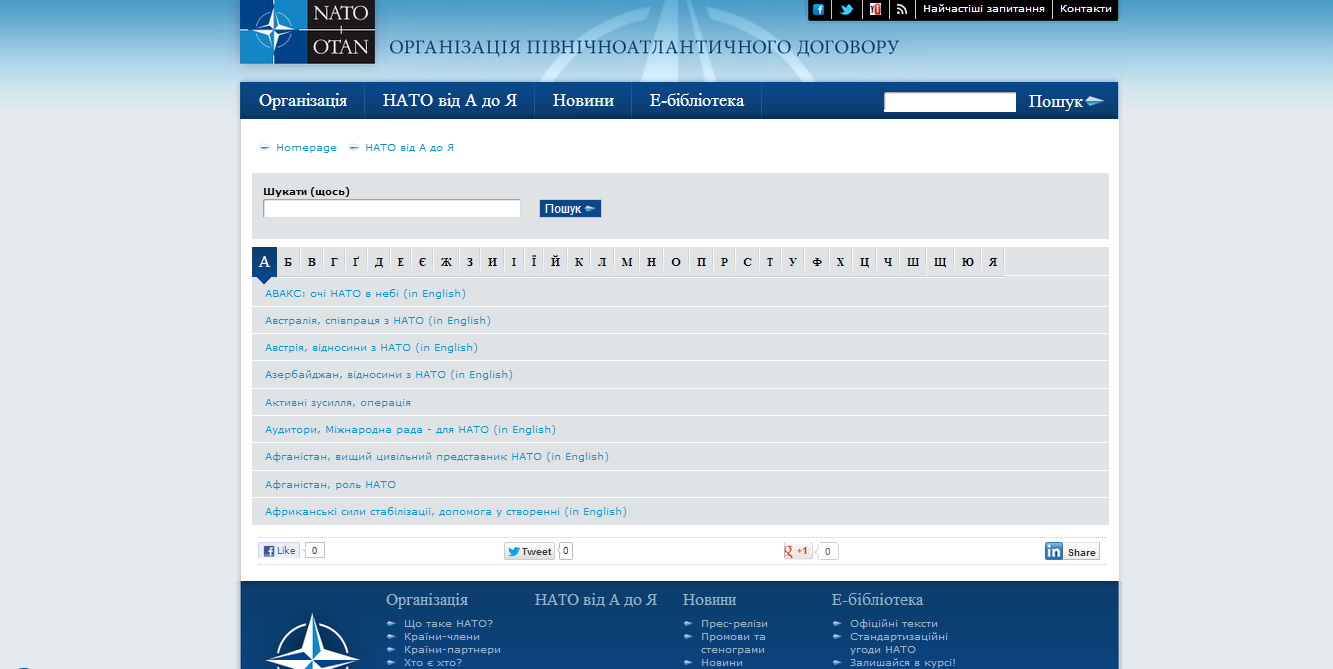Open the RSS feed icon
1333x669 pixels.
click(x=902, y=9)
